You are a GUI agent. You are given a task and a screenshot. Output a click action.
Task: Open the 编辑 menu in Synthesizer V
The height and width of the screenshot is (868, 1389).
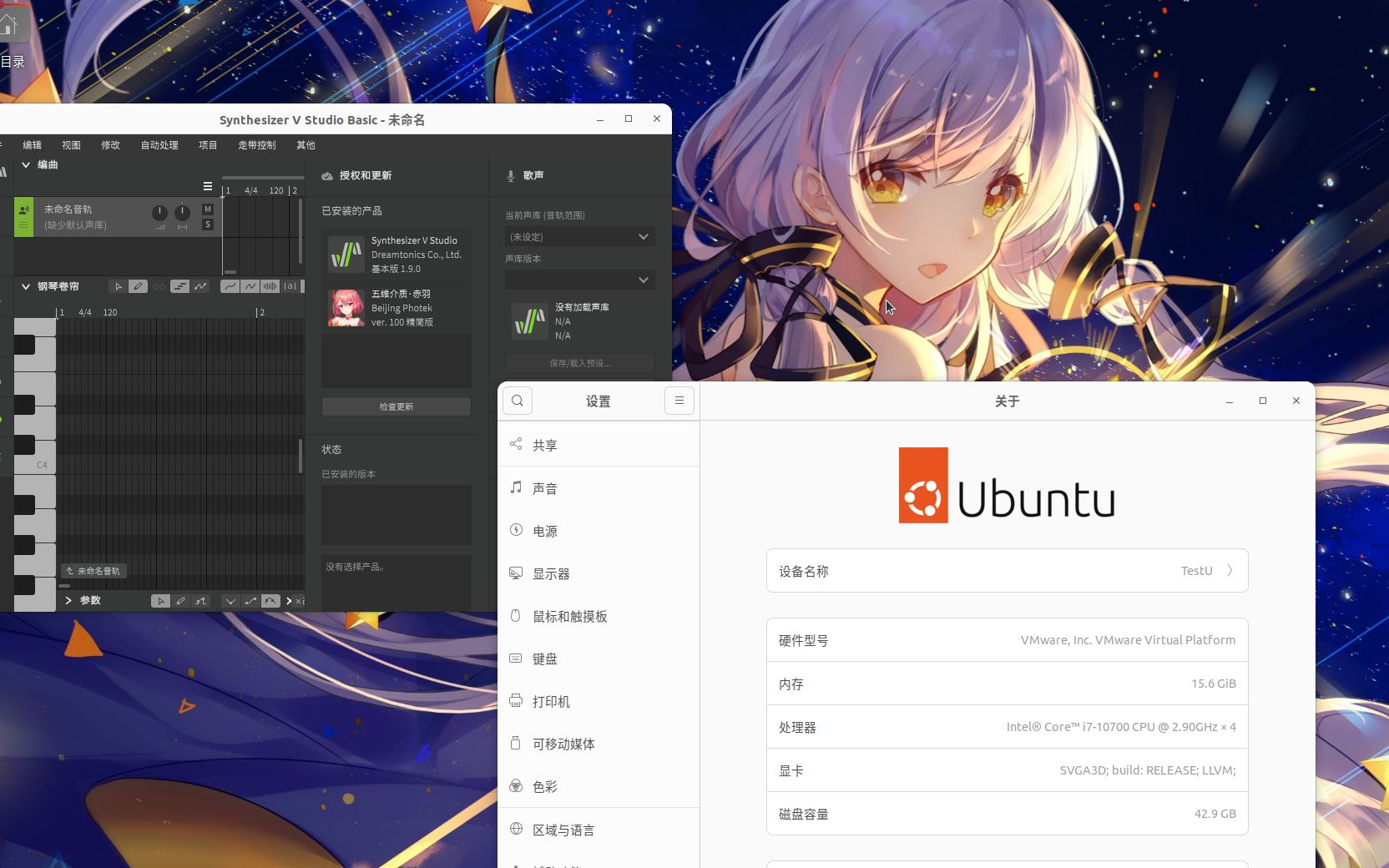(x=32, y=145)
